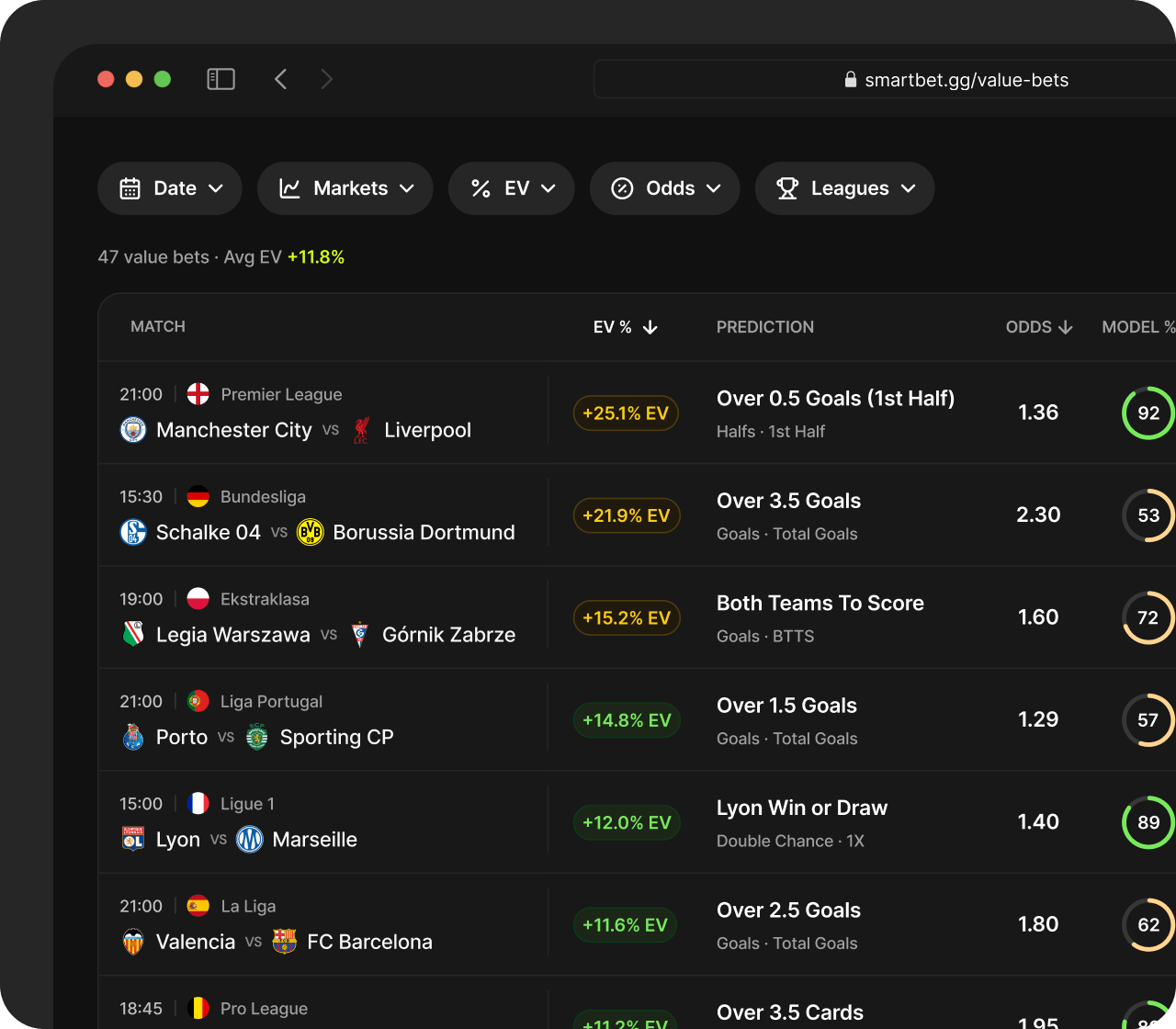
Task: Go forward with the right chevron
Action: [326, 79]
